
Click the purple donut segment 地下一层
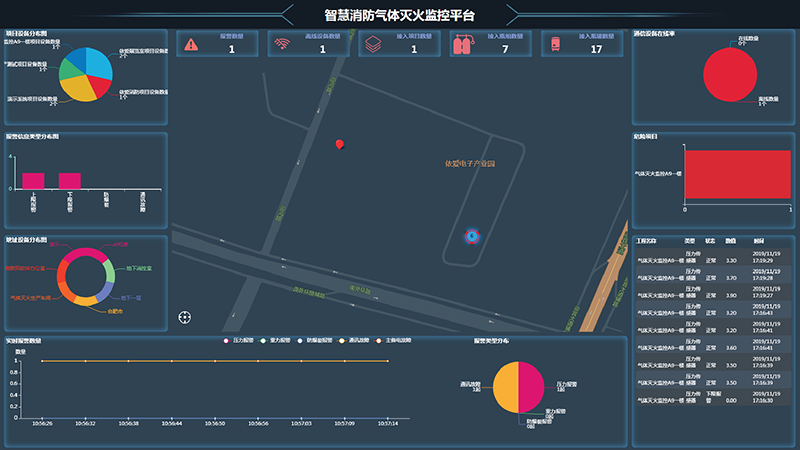pyautogui.click(x=105, y=291)
